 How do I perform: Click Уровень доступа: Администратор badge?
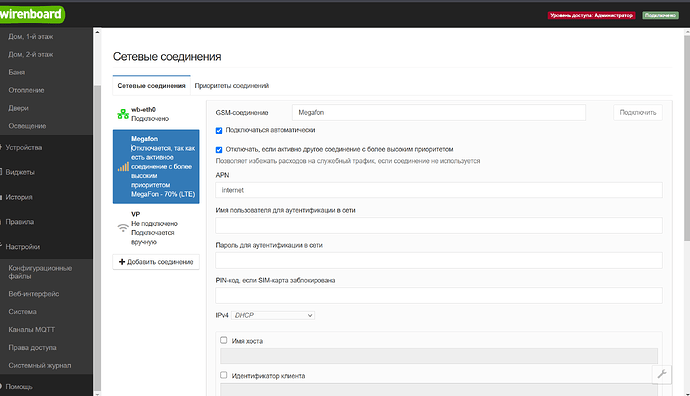pyautogui.click(x=591, y=15)
